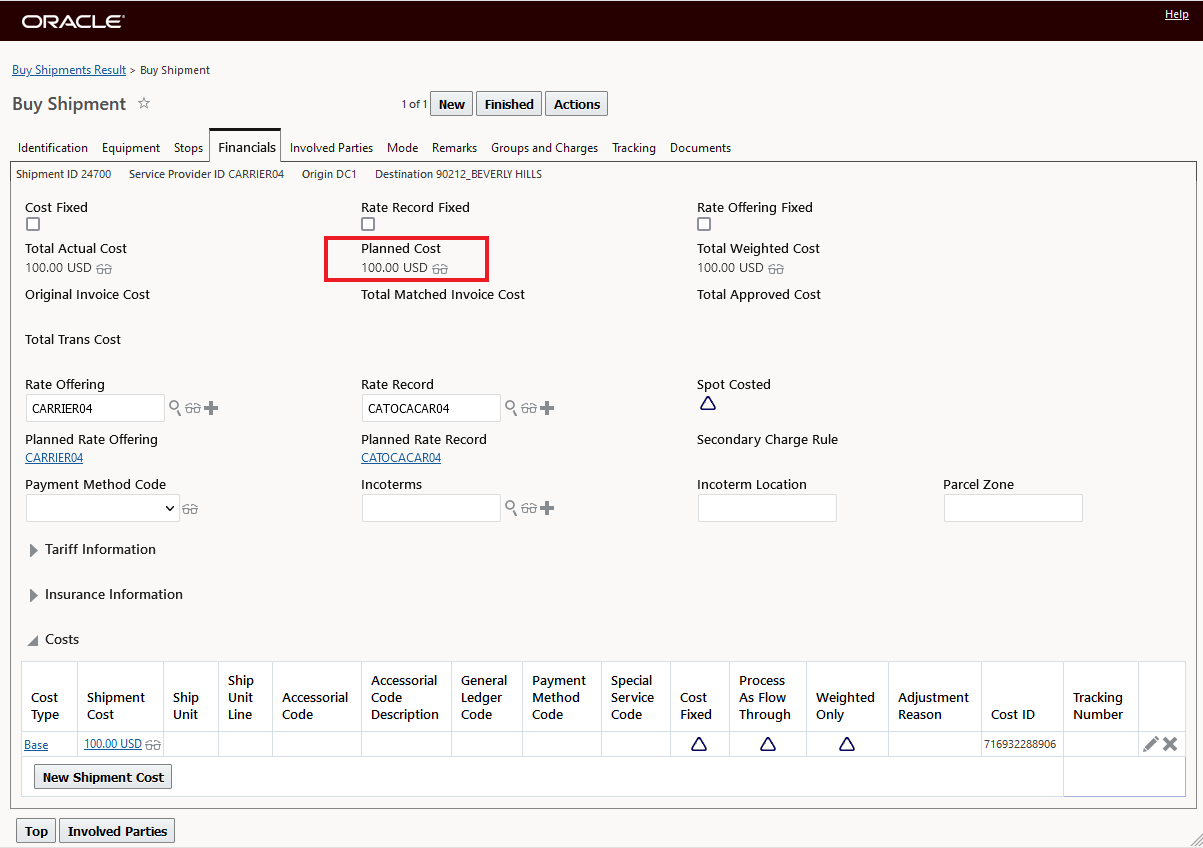Click the Rate Offering input field
The height and width of the screenshot is (848, 1203).
95,408
